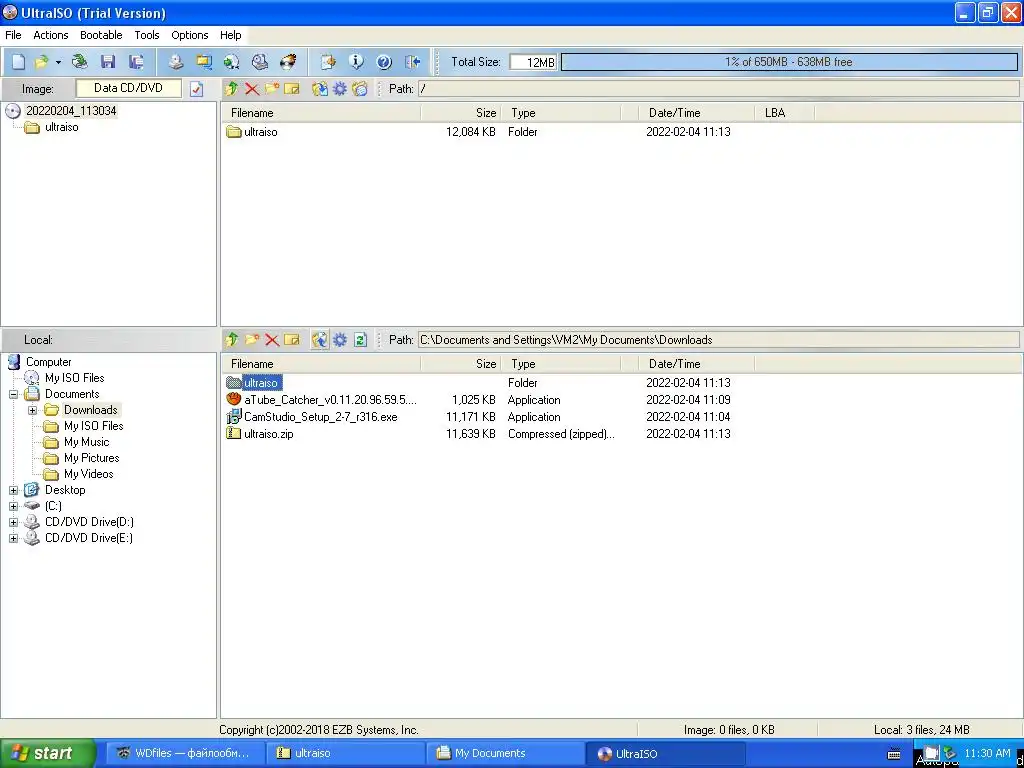
Task: Click the Total Size 12MB field
Action: tap(533, 62)
